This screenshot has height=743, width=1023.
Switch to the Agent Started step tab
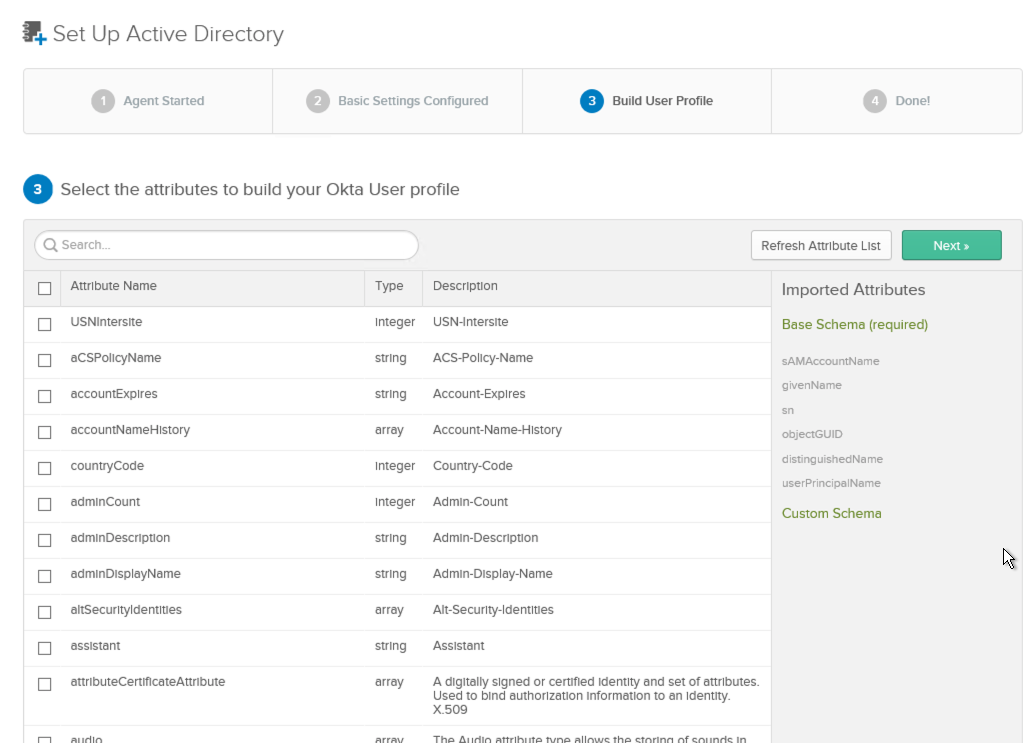tap(163, 101)
